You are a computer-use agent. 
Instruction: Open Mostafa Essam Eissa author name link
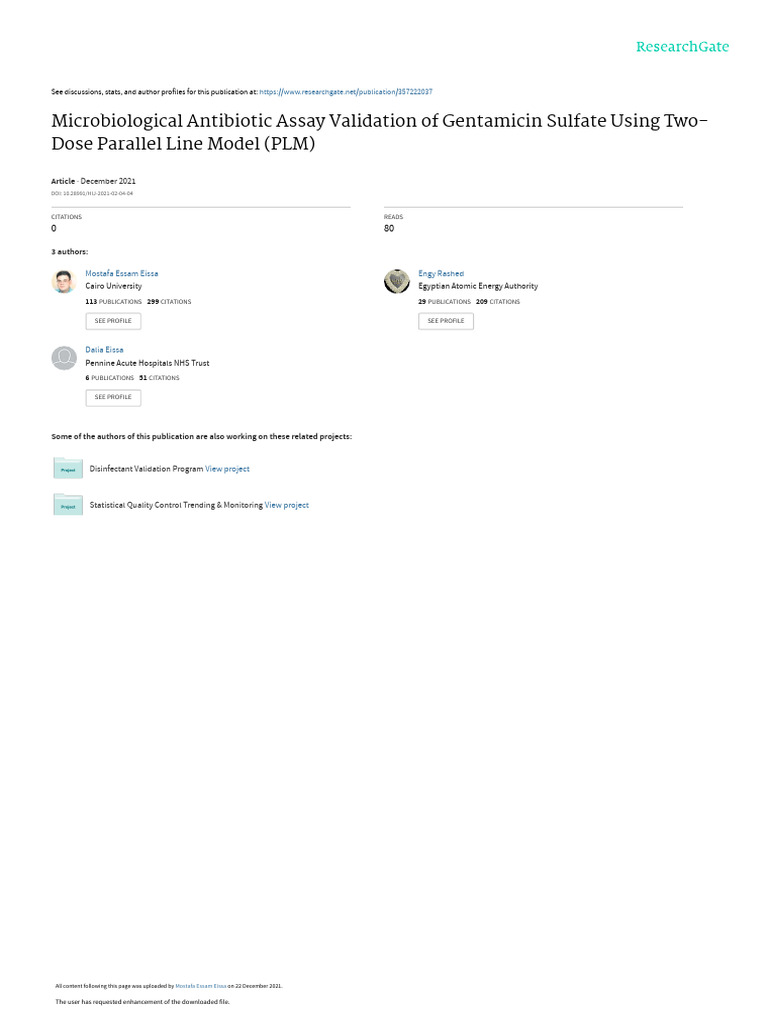point(121,274)
